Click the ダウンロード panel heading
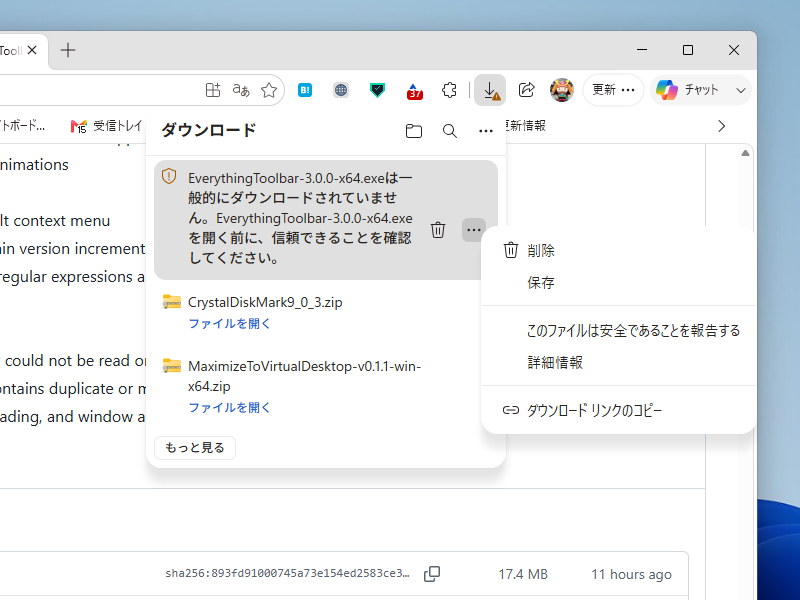 tap(209, 130)
